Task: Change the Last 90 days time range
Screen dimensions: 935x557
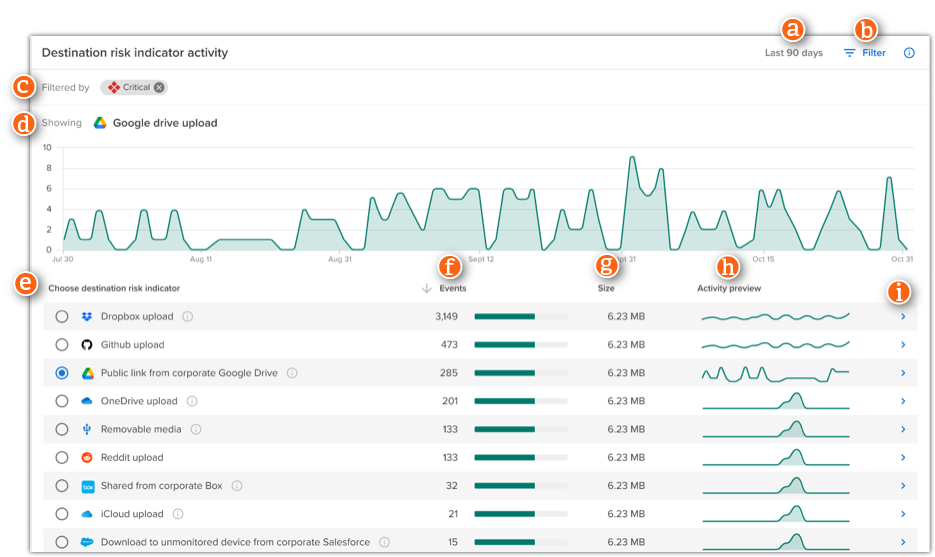Action: click(794, 53)
